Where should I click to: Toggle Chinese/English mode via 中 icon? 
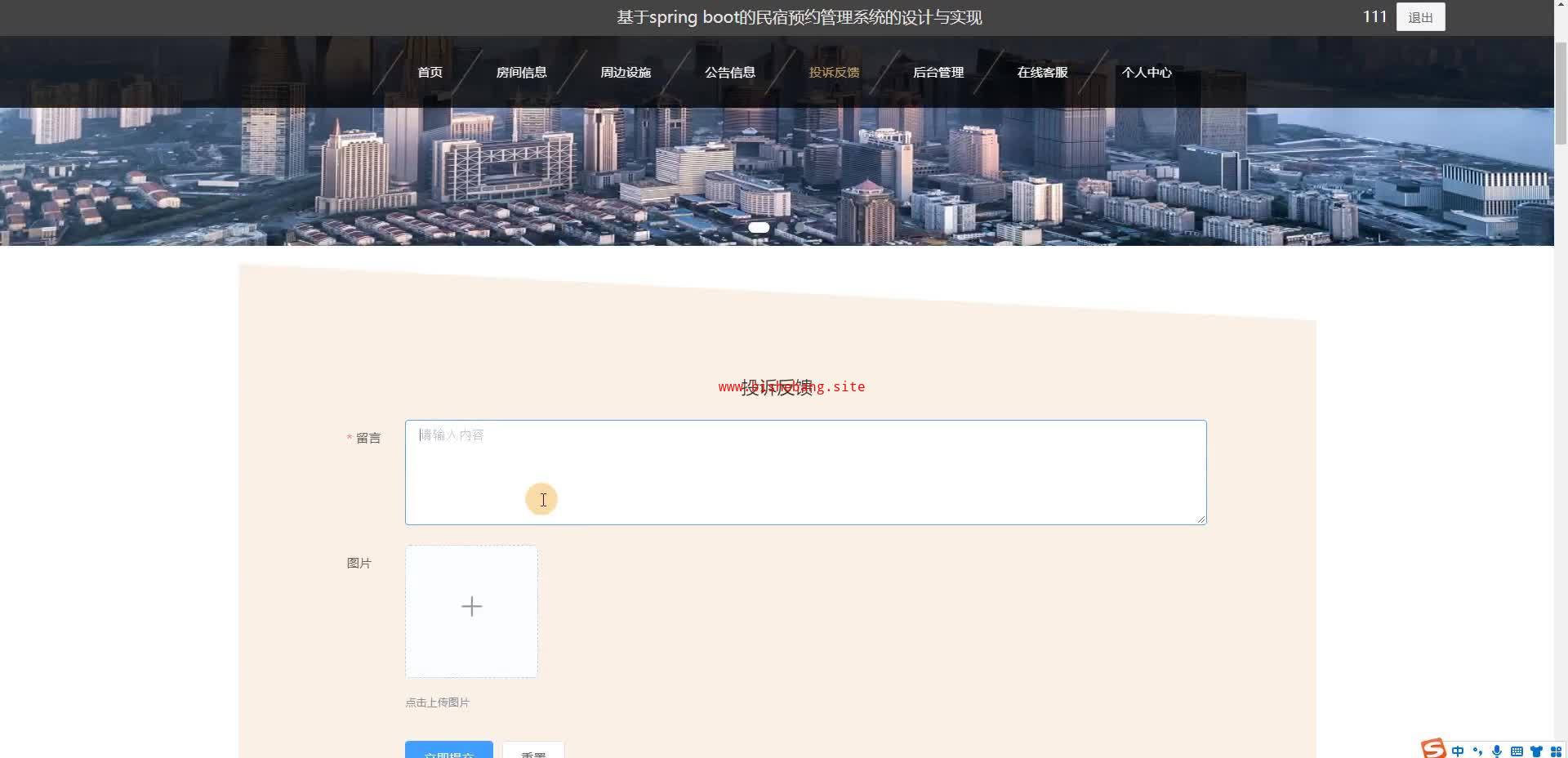coord(1458,751)
